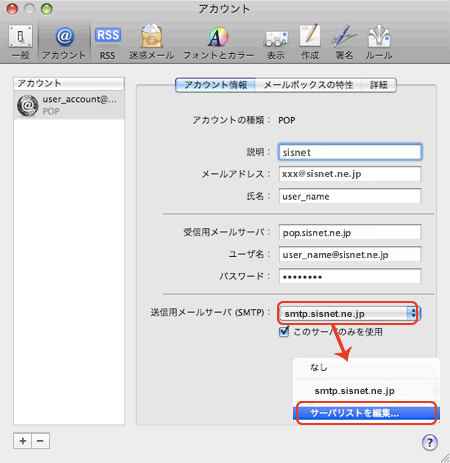Open the 一般 general preferences icon

[x=20, y=42]
